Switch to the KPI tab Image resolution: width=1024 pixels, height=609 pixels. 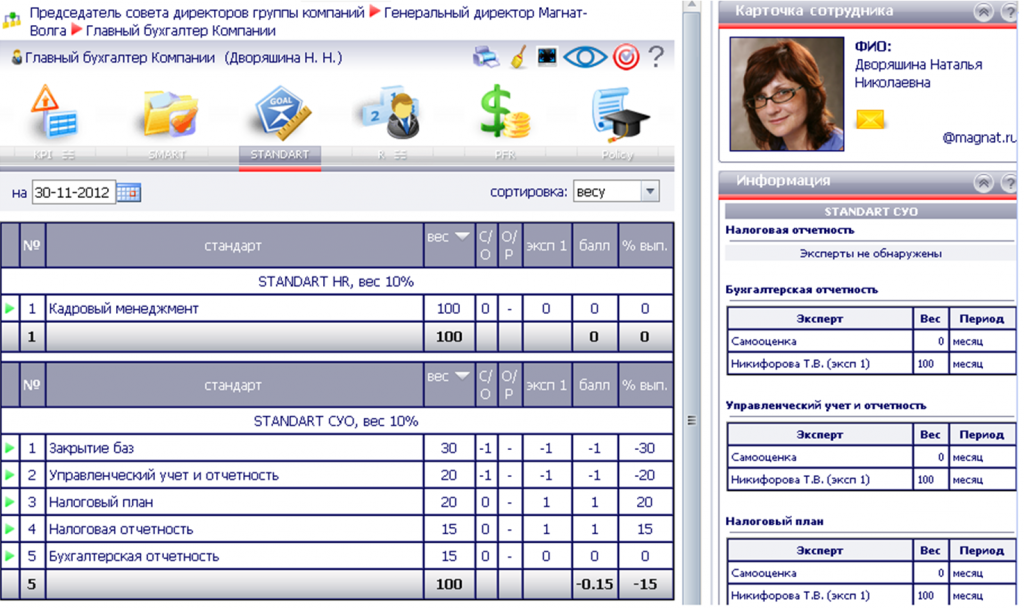pos(54,155)
